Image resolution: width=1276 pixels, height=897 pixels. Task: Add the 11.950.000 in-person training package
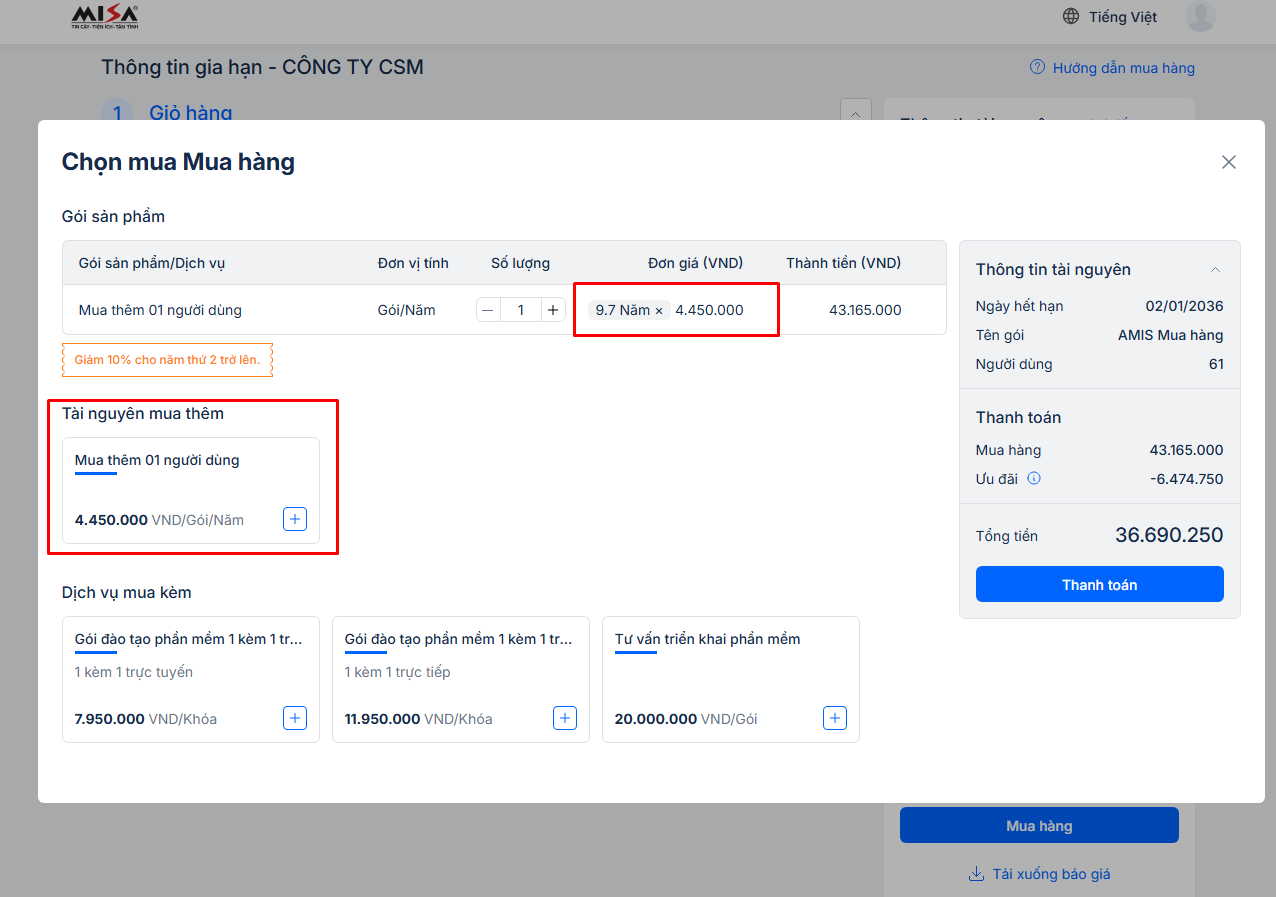565,718
